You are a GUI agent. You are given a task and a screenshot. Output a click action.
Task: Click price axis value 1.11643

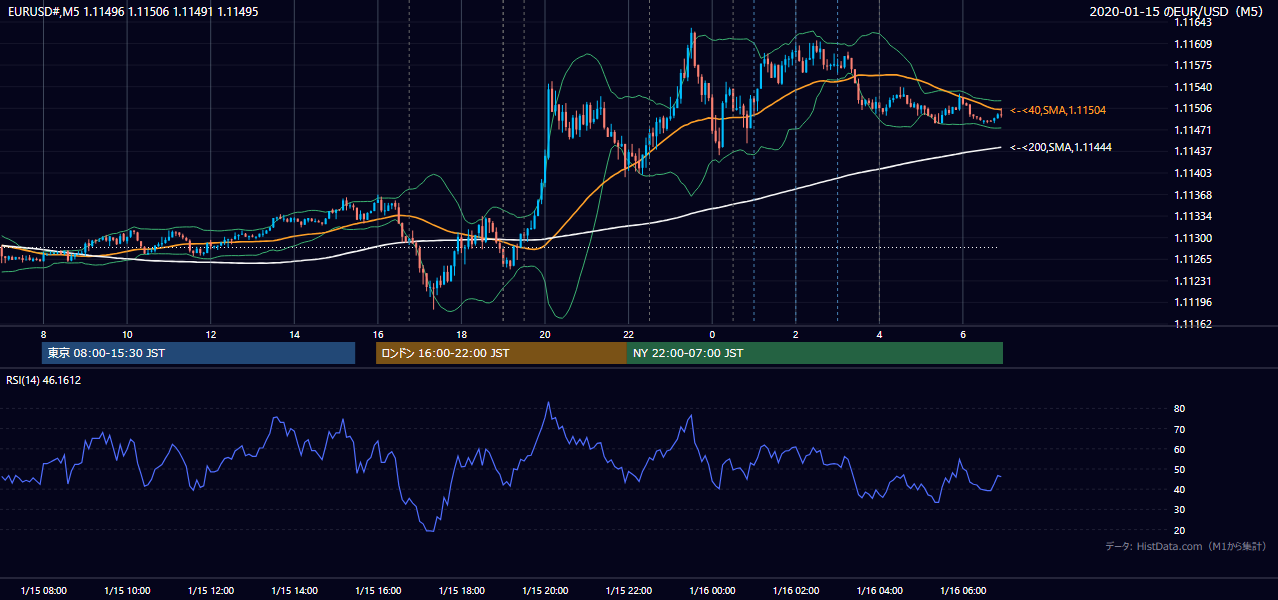tap(1193, 22)
